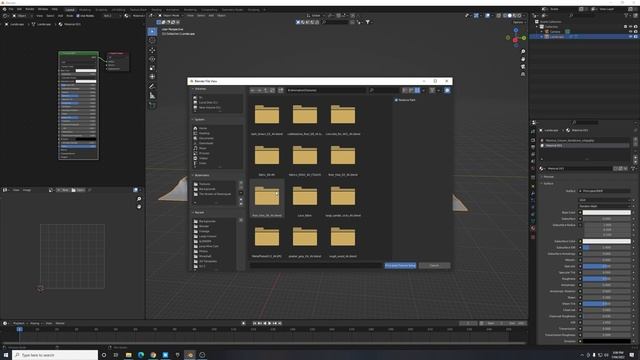640x360 pixels.
Task: Select the Rotate tool in viewport toolbar
Action: click(x=152, y=59)
